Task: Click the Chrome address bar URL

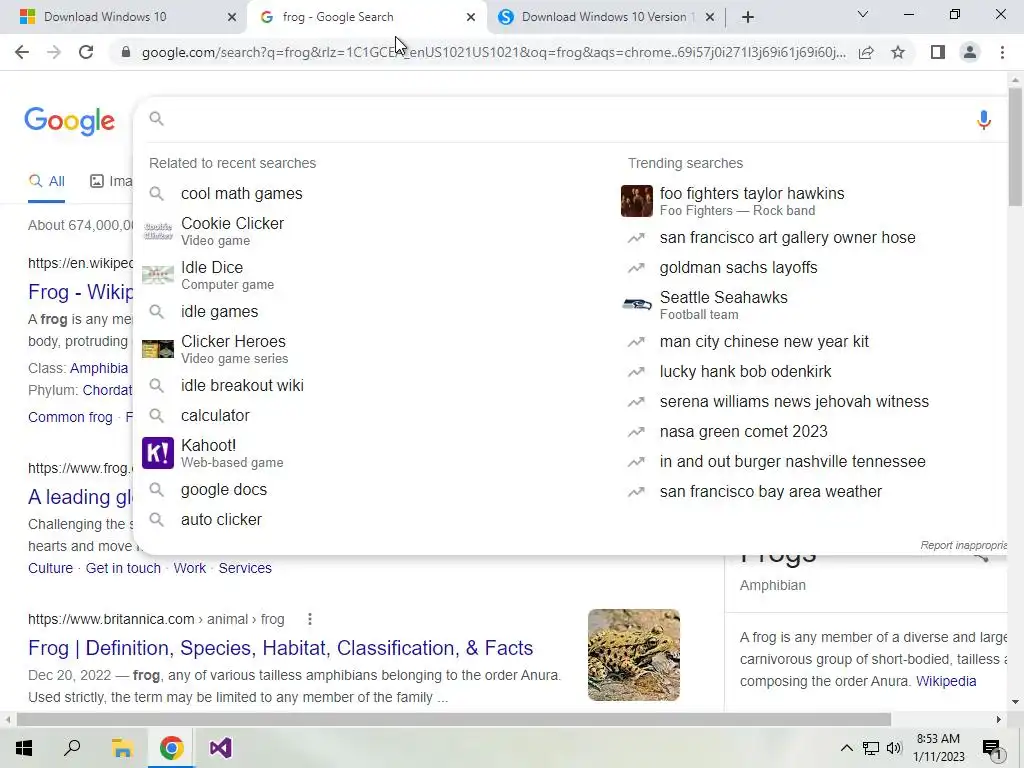Action: point(494,52)
